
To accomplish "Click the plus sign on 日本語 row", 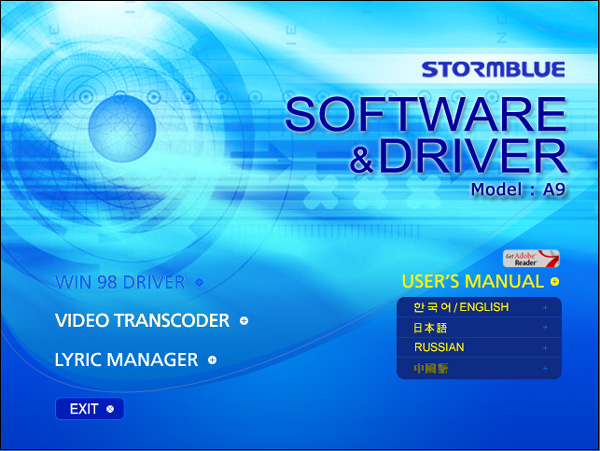I will (x=545, y=327).
